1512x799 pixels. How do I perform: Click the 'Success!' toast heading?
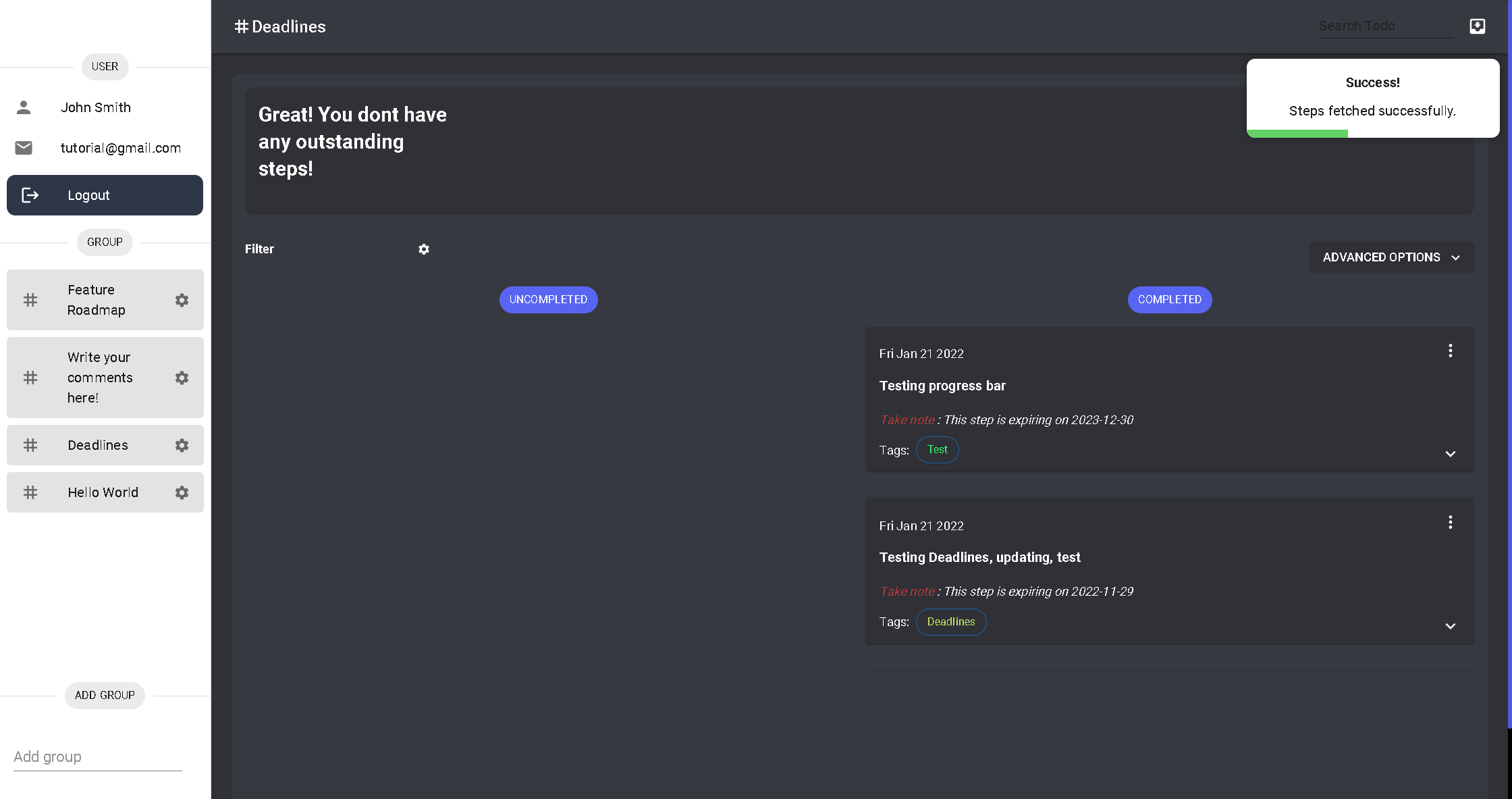pos(1372,82)
